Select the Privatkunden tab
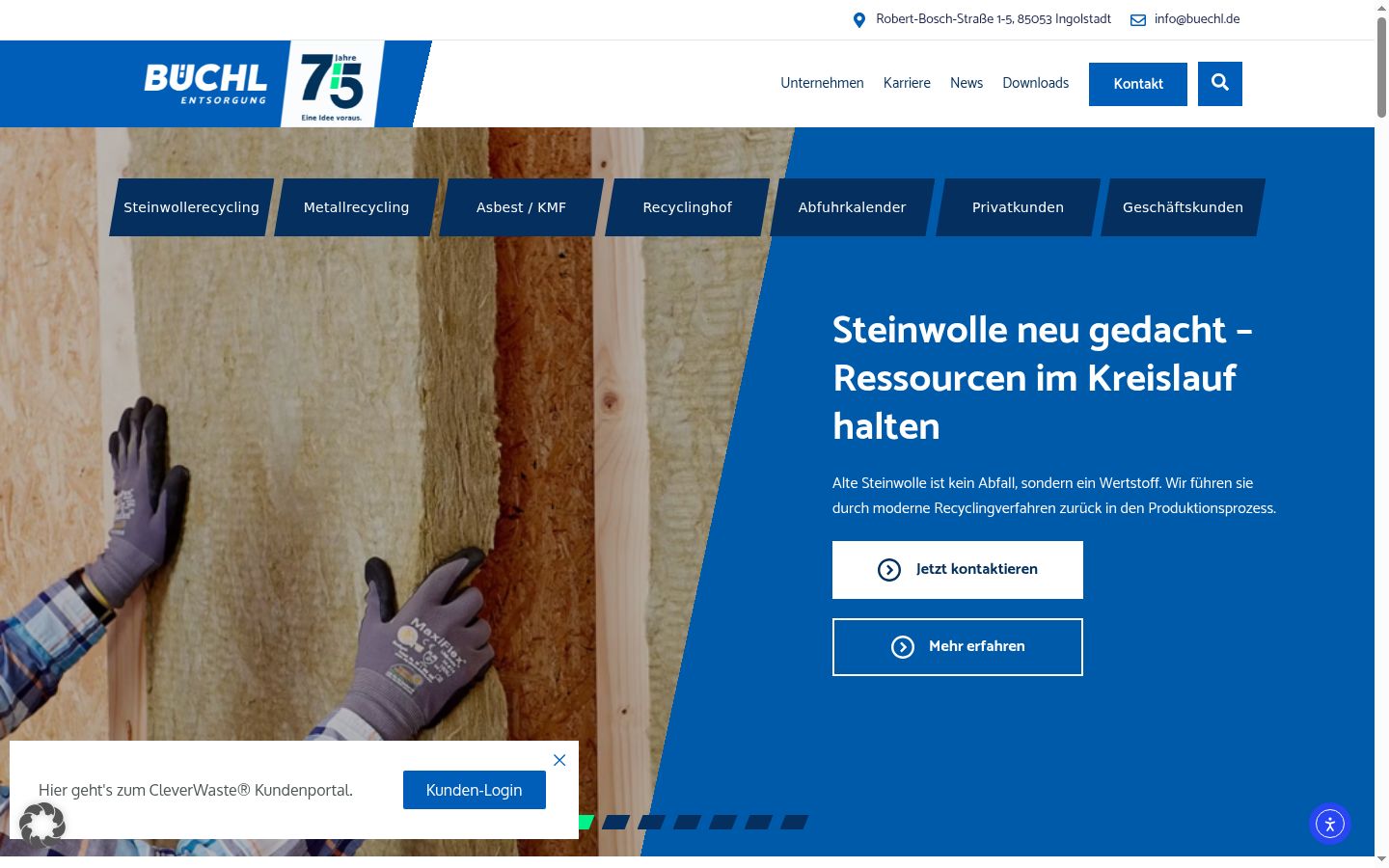The height and width of the screenshot is (868, 1389). (x=1018, y=207)
